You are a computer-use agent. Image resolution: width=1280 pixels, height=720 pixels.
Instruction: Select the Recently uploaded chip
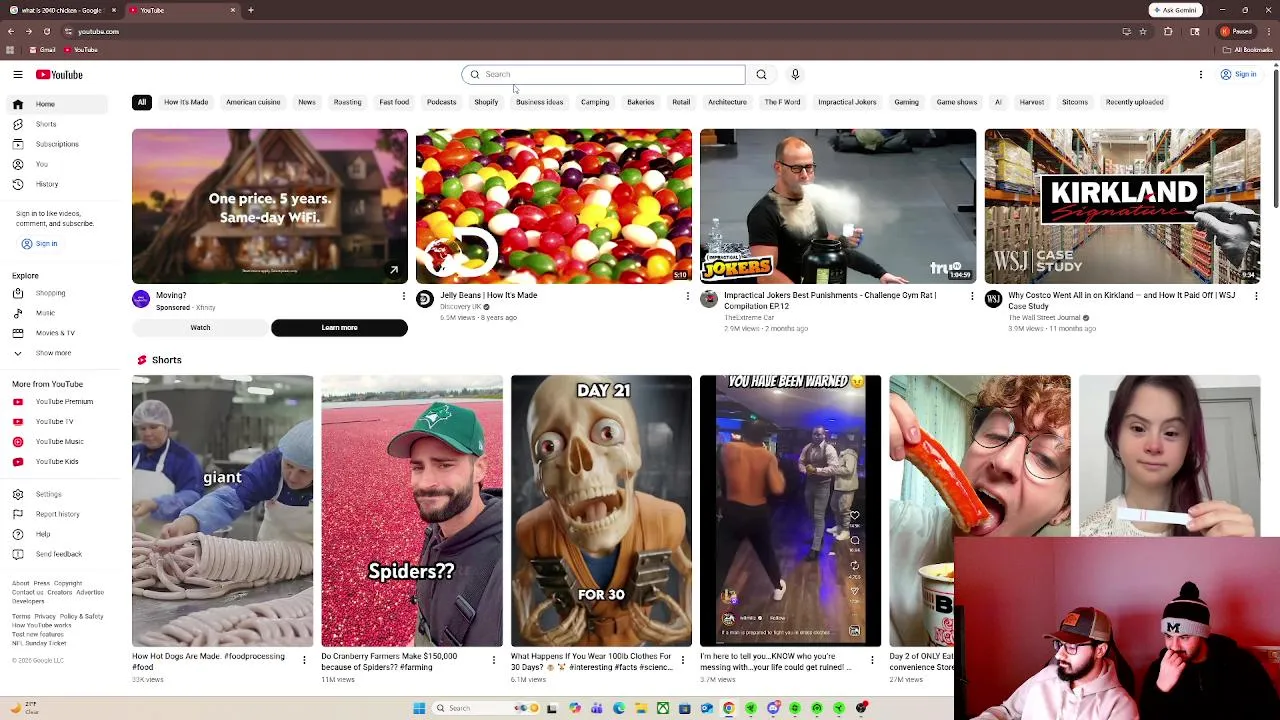tap(1134, 102)
